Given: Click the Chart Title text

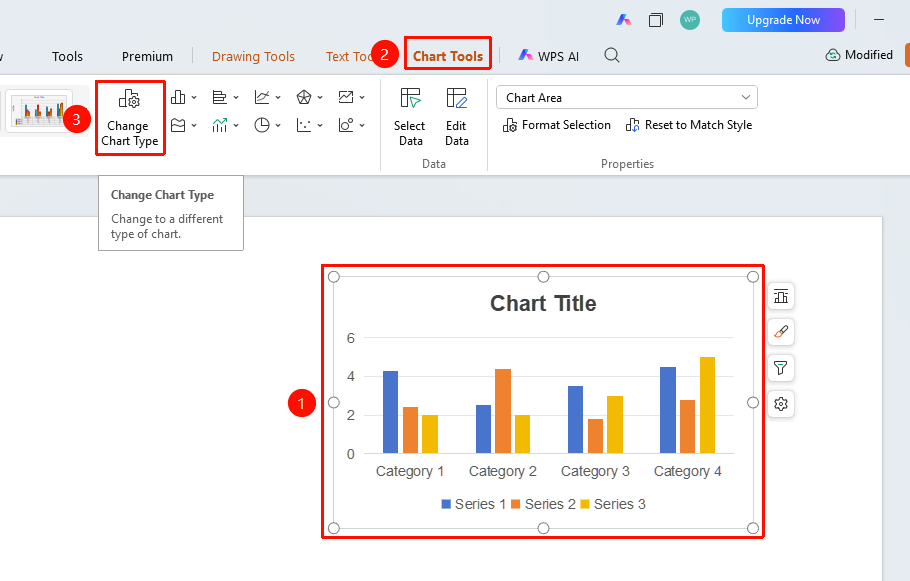Looking at the screenshot, I should pos(543,304).
